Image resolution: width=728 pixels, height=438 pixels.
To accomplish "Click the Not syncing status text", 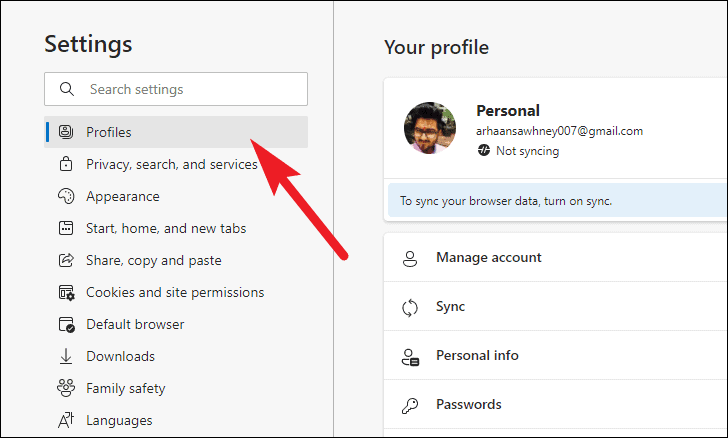I will point(527,151).
